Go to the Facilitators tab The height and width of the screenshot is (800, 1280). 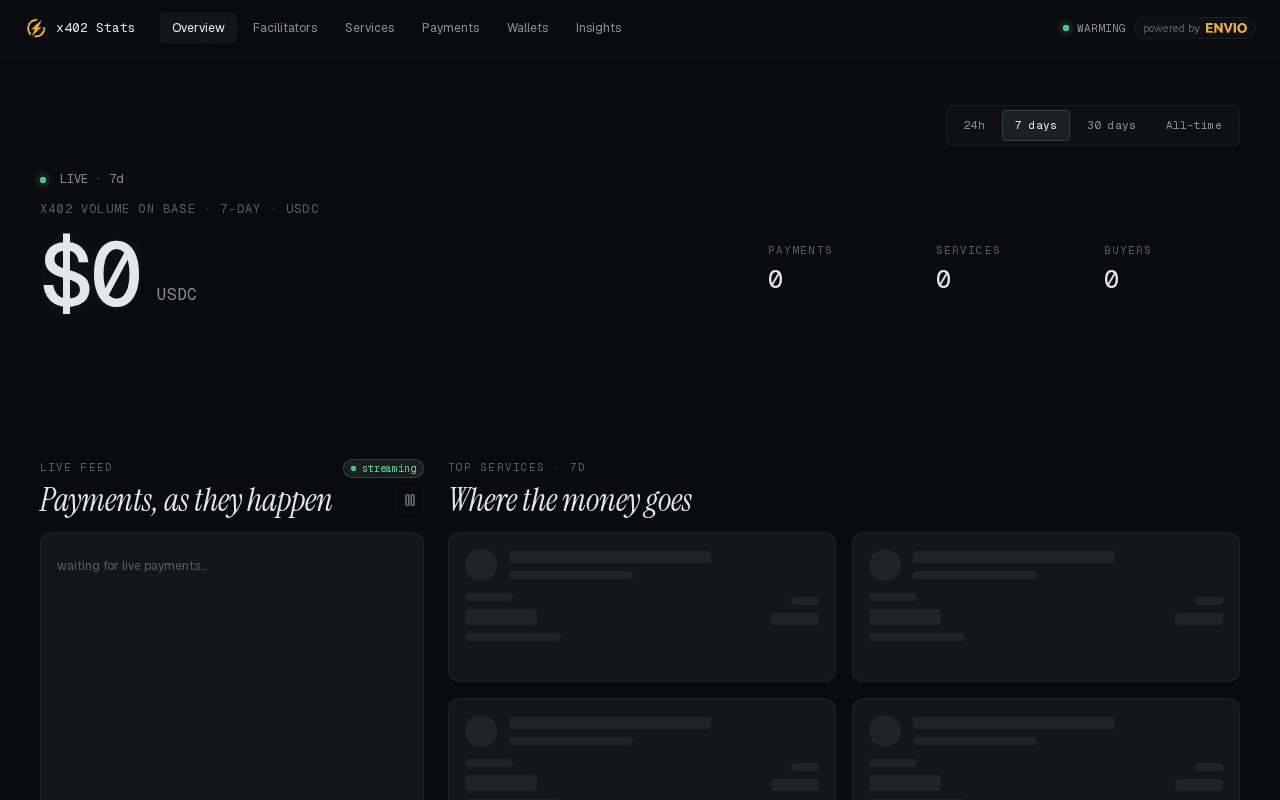tap(285, 28)
